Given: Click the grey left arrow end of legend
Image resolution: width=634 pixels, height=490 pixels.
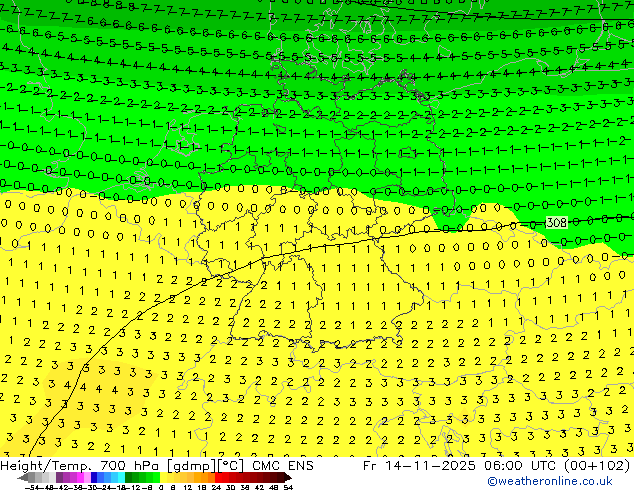Looking at the screenshot, I should [x=23, y=478].
